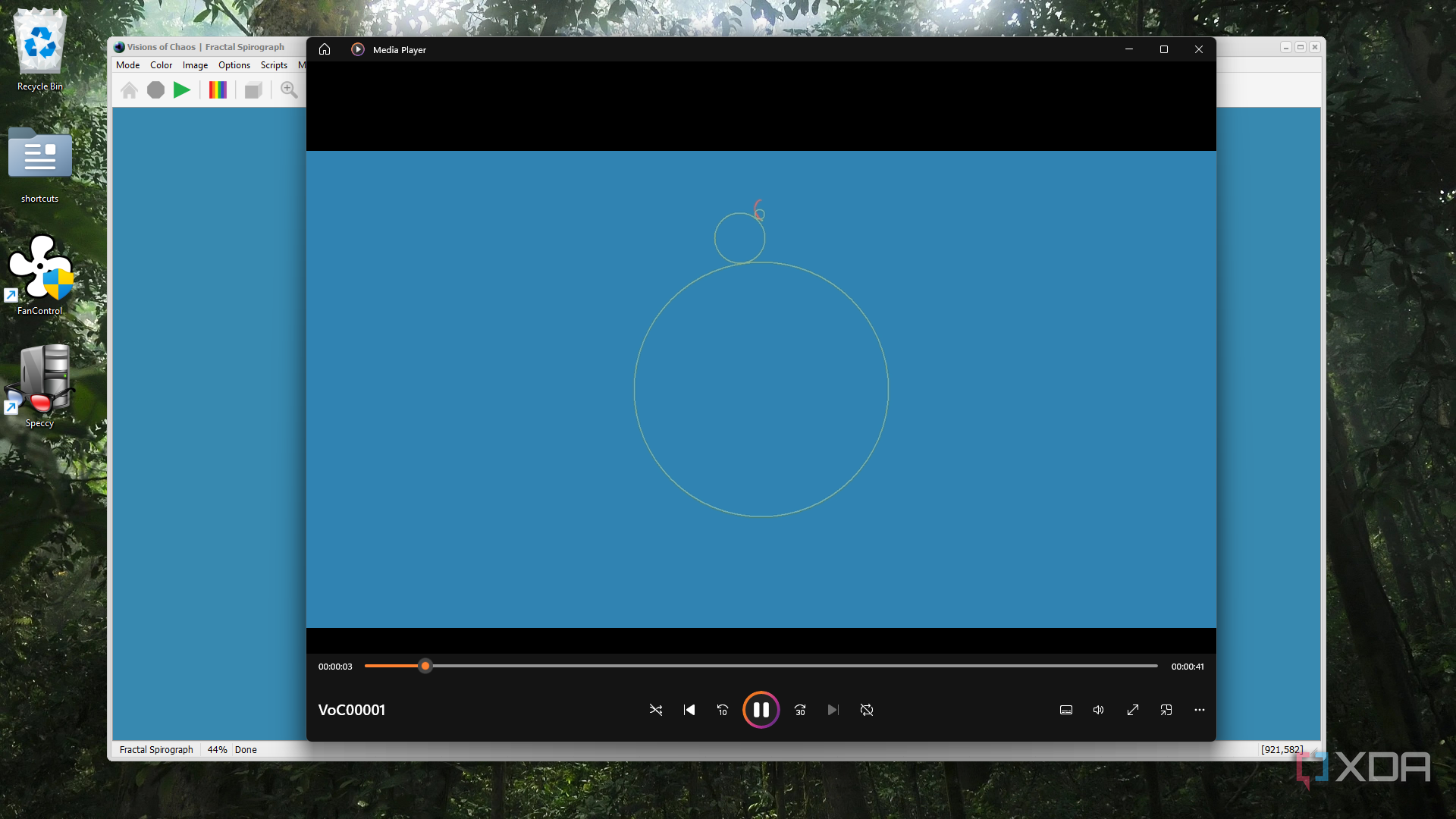Click the Media Player app logo icon

(x=358, y=49)
